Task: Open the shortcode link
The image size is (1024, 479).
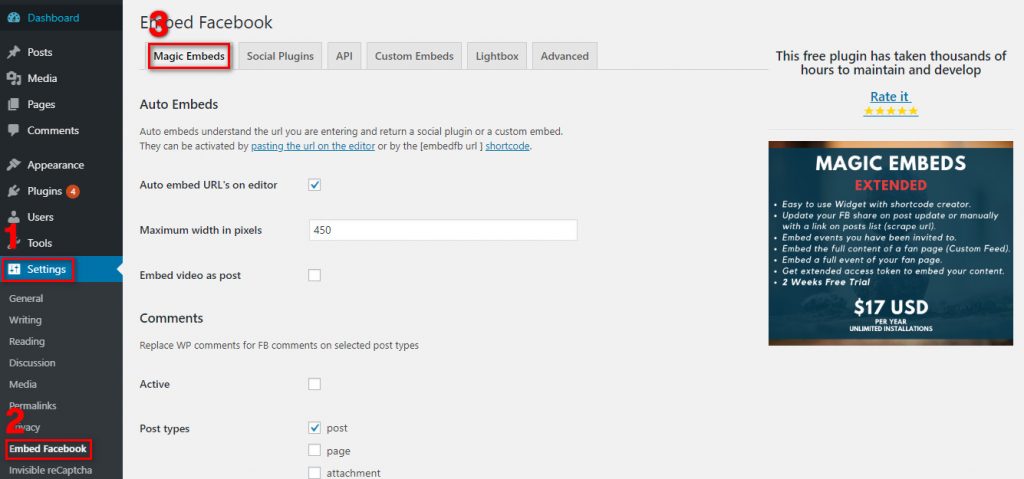Action: 507,146
